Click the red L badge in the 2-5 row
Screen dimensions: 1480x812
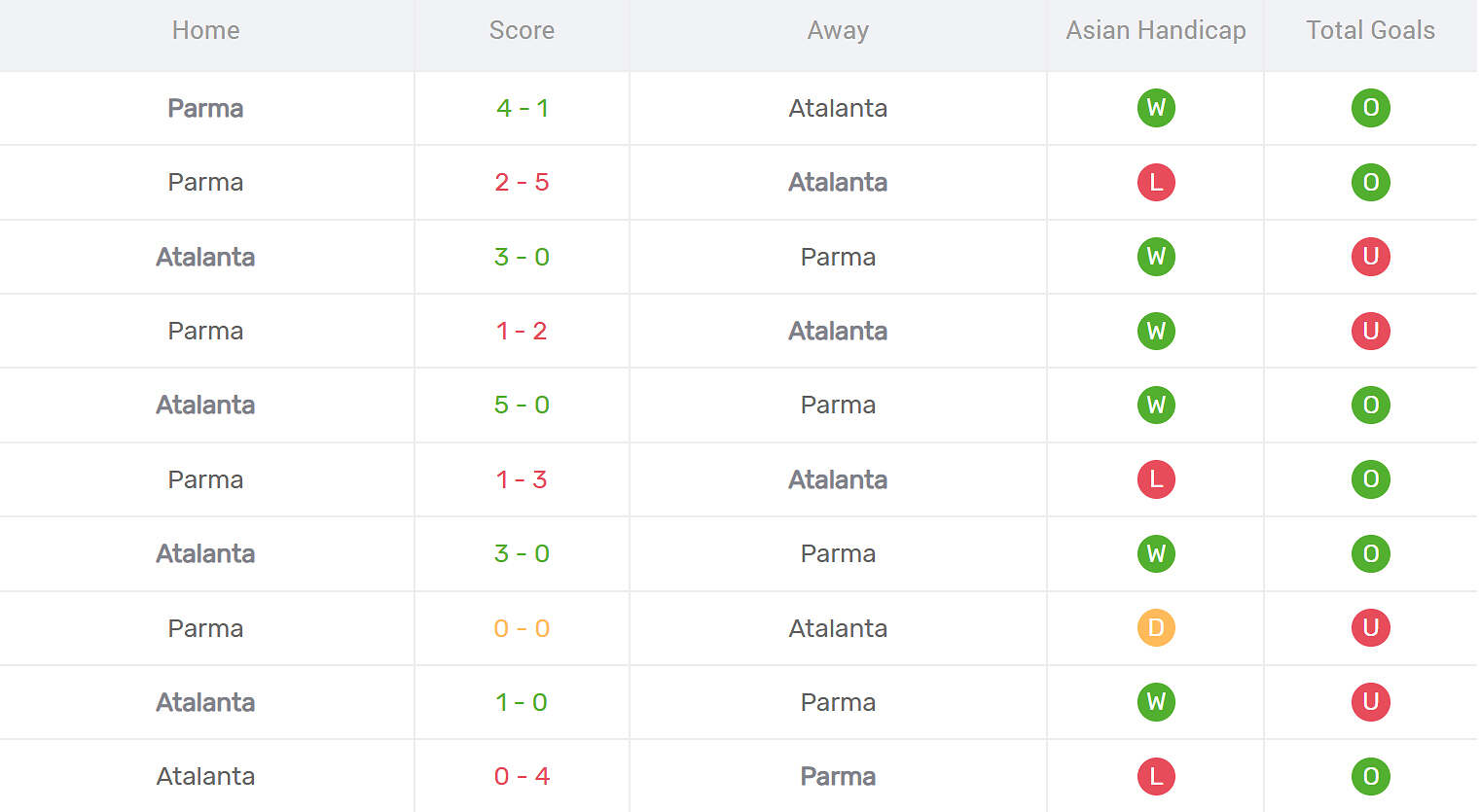tap(1156, 182)
